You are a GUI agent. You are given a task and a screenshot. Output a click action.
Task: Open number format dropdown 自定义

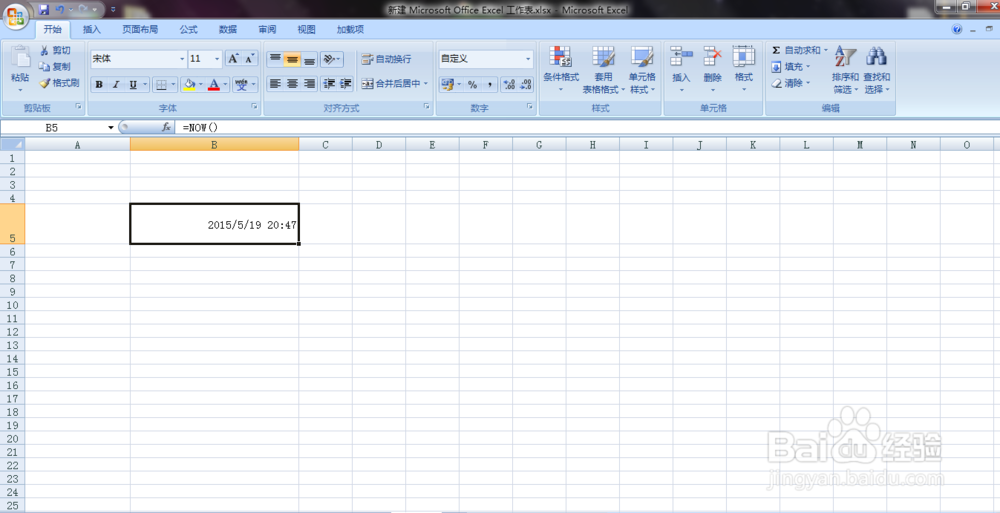pyautogui.click(x=528, y=59)
